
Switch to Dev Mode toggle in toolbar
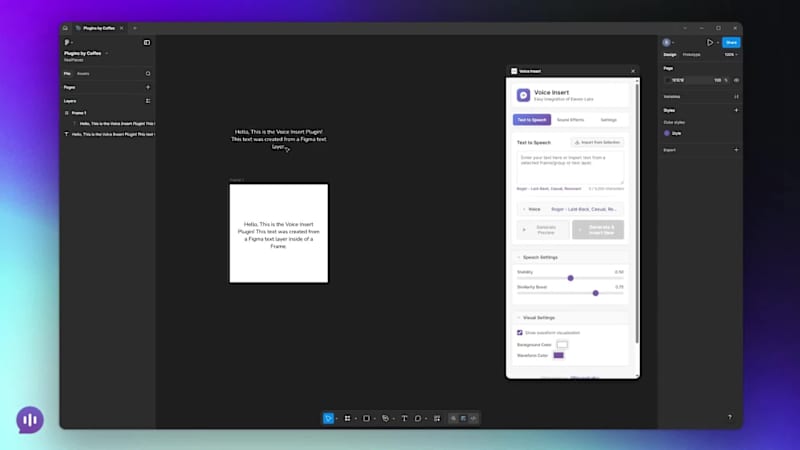click(x=473, y=418)
